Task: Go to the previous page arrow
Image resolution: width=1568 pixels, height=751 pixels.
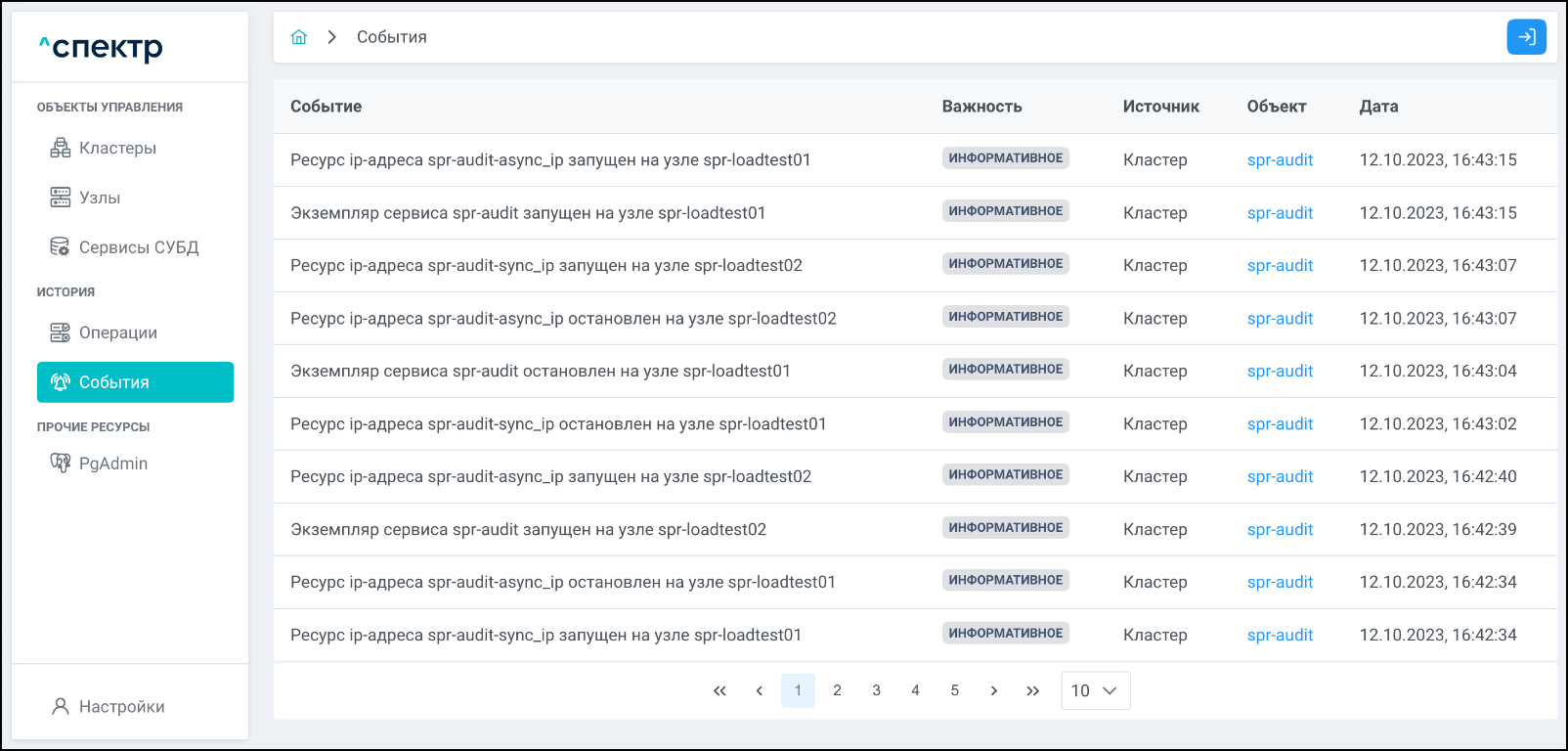Action: [759, 690]
